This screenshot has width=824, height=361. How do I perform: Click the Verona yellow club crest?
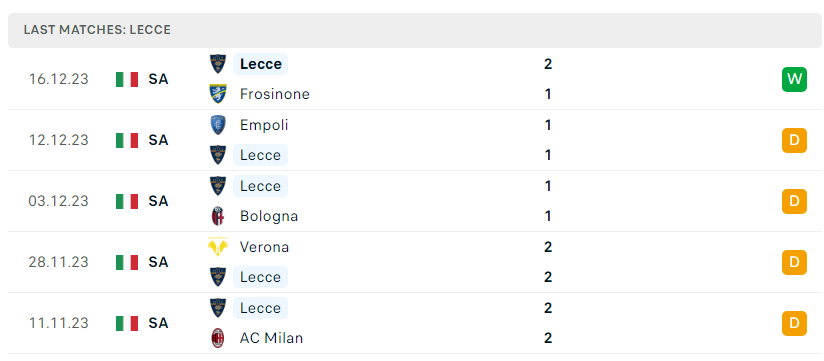point(218,247)
